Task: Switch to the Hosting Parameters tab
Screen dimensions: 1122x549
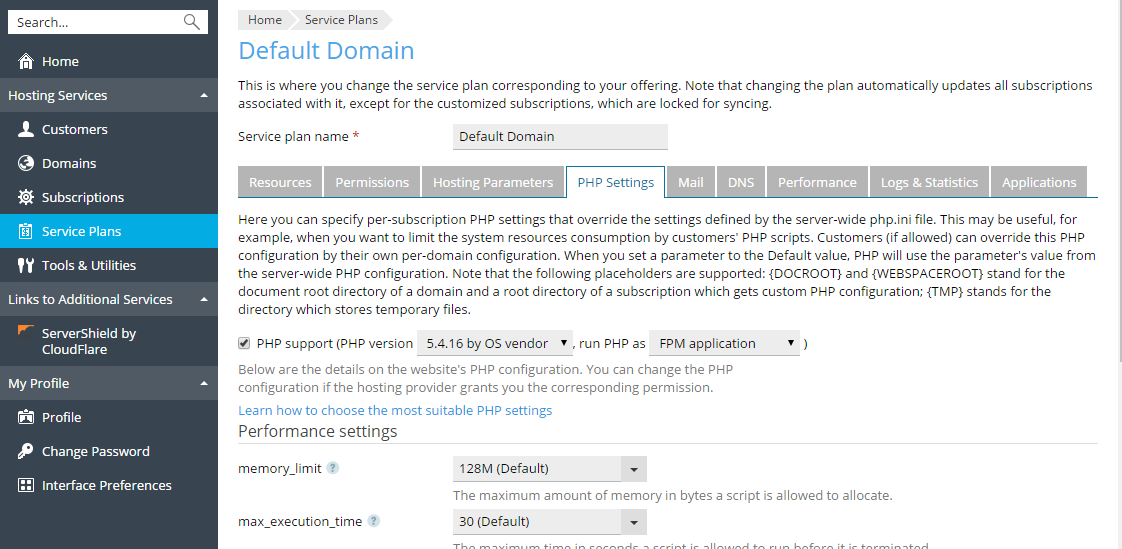Action: click(x=492, y=182)
